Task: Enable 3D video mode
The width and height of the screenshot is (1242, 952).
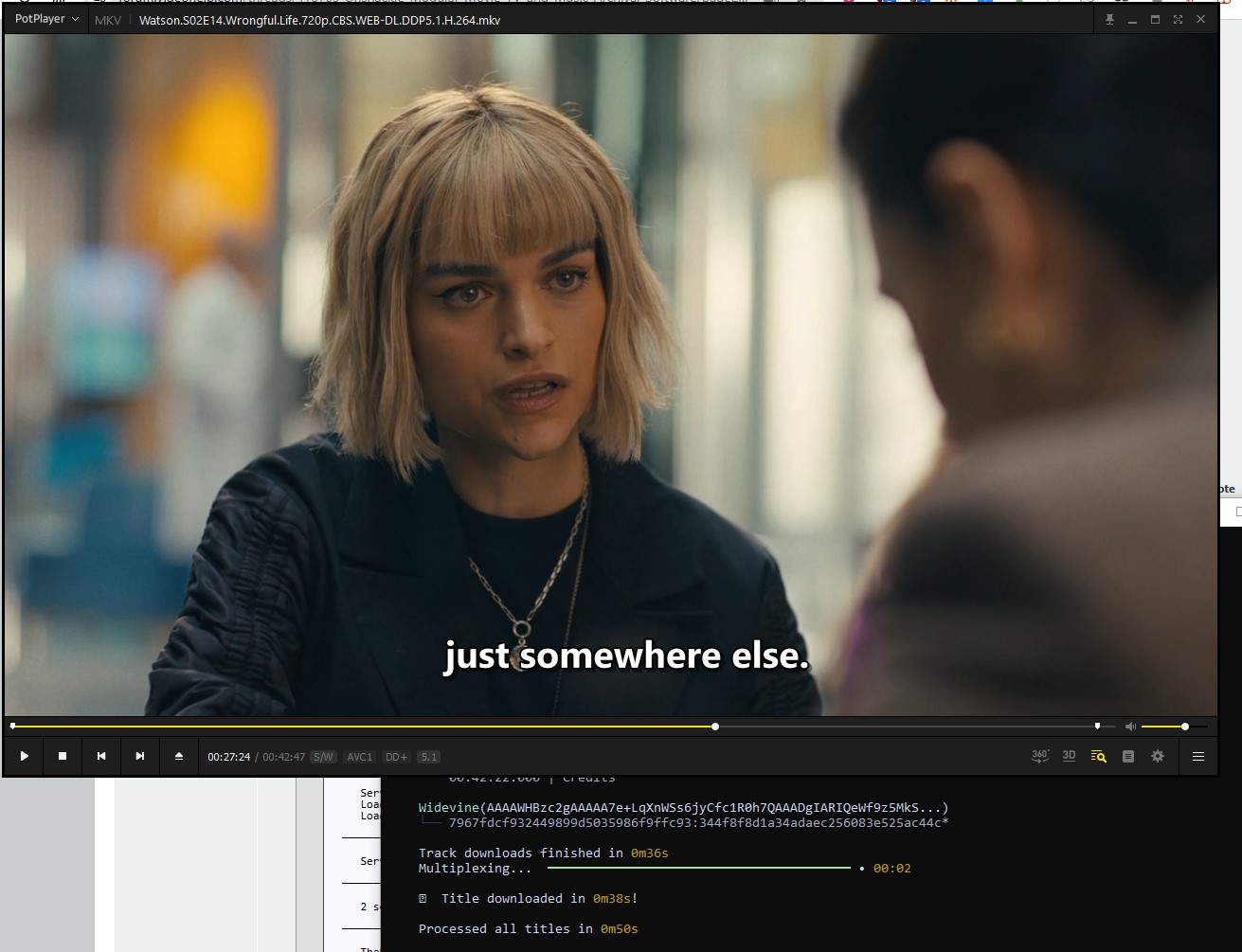Action: [1070, 756]
